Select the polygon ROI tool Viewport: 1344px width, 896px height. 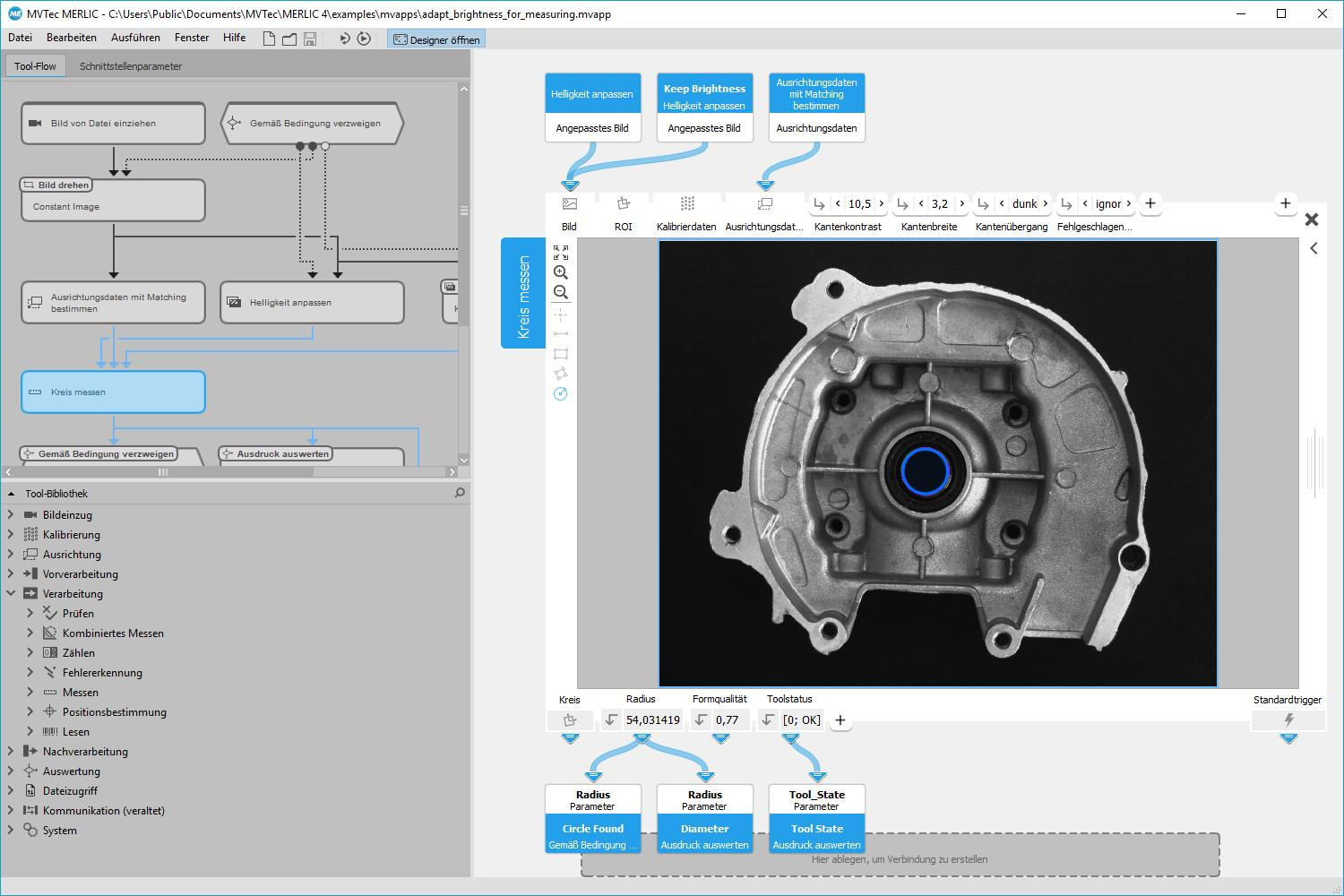pos(561,374)
